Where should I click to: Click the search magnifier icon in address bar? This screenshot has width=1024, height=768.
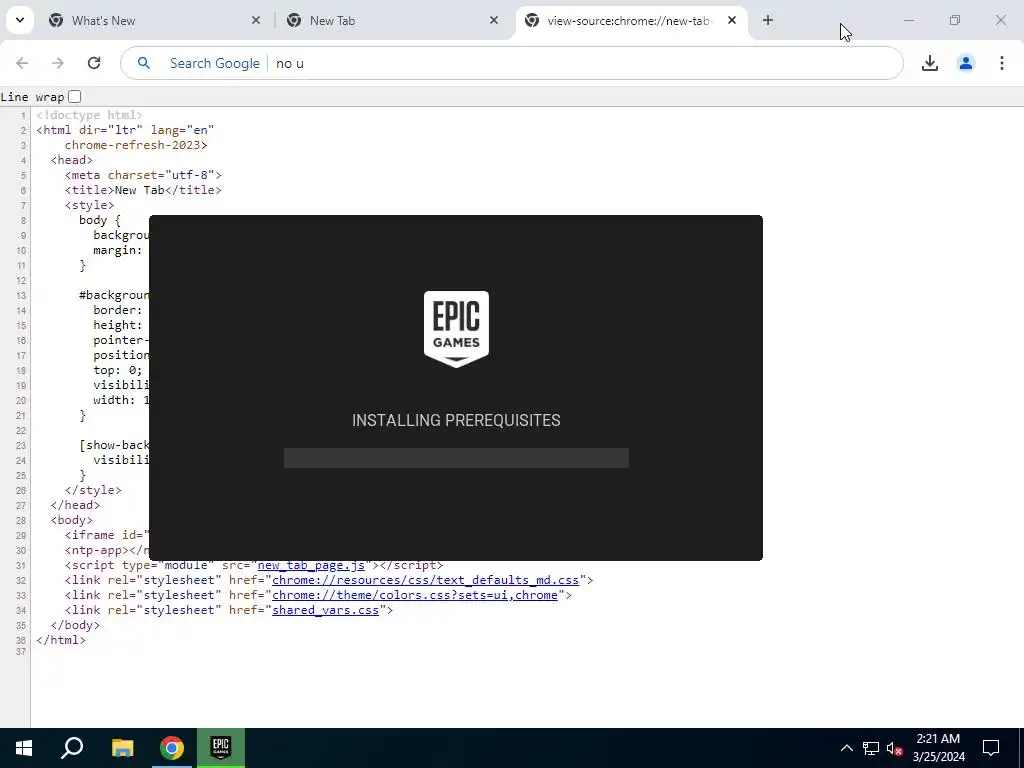(x=144, y=63)
